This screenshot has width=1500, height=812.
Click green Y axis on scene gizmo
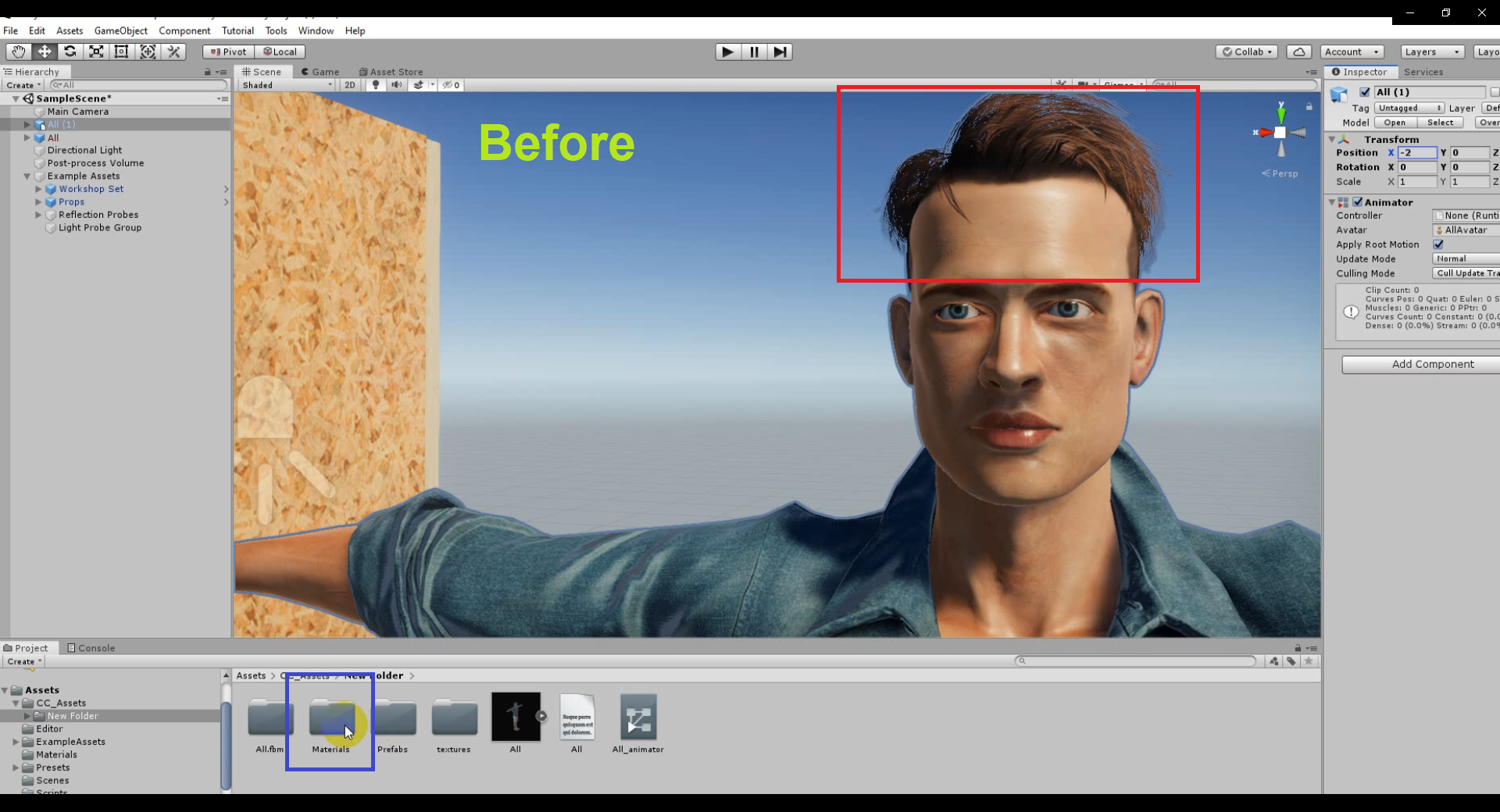[x=1281, y=114]
